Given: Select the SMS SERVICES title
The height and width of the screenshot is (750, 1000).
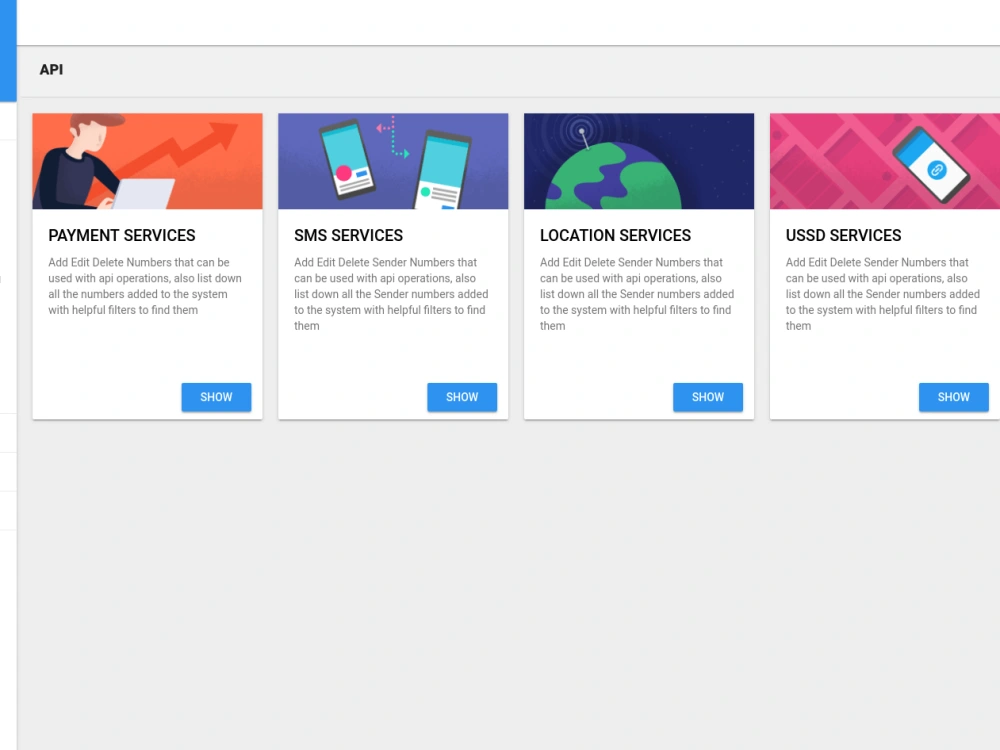Looking at the screenshot, I should [x=348, y=235].
